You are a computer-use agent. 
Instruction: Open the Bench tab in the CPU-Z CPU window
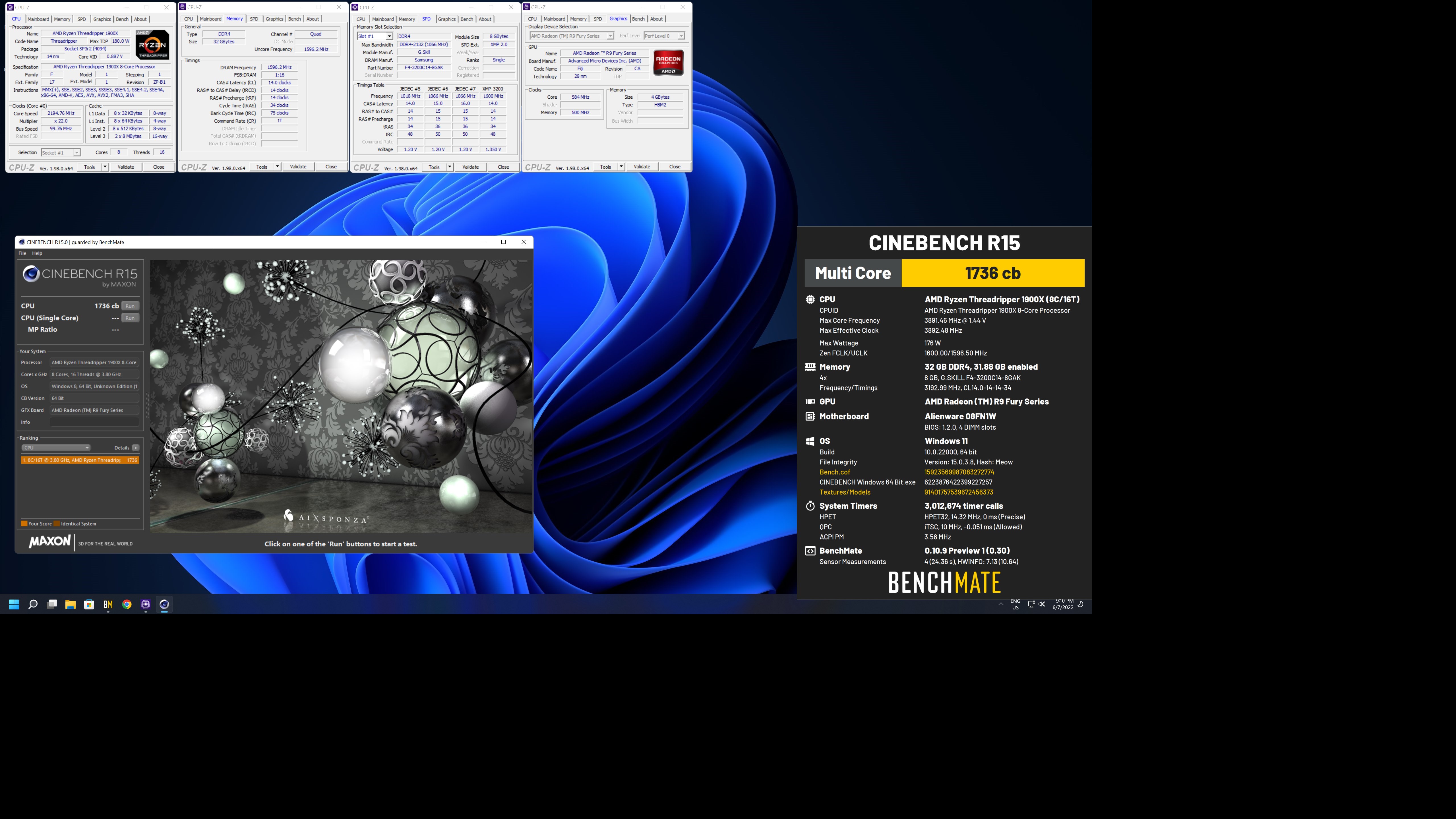coord(122,19)
